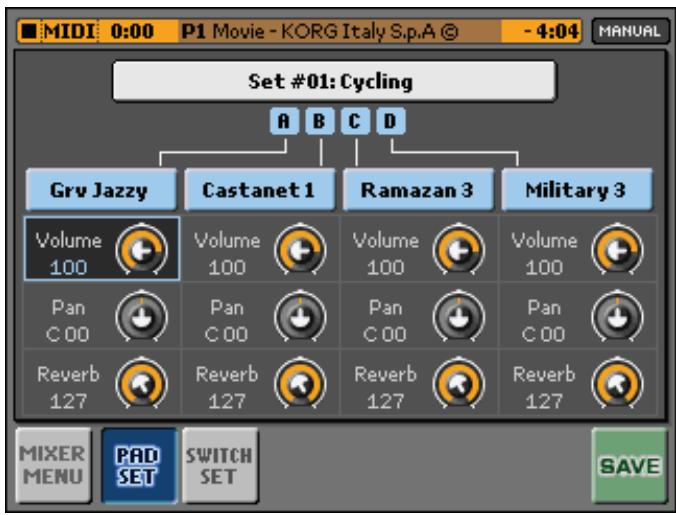Click the Reverb knob for Military 3
The width and height of the screenshot is (676, 515).
point(618,383)
